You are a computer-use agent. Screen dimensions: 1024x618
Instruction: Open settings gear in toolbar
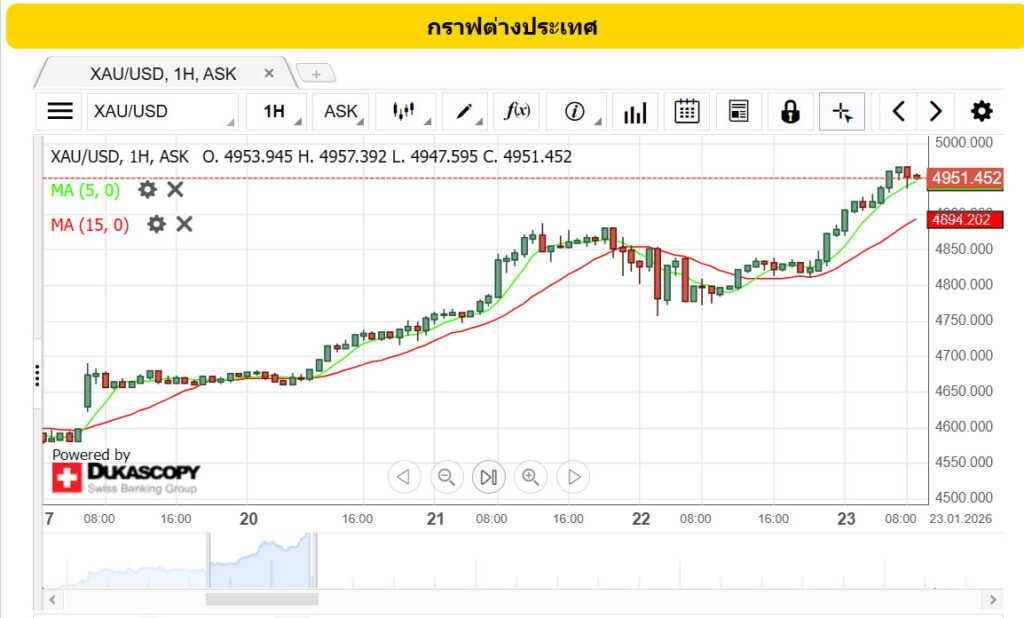tap(982, 111)
